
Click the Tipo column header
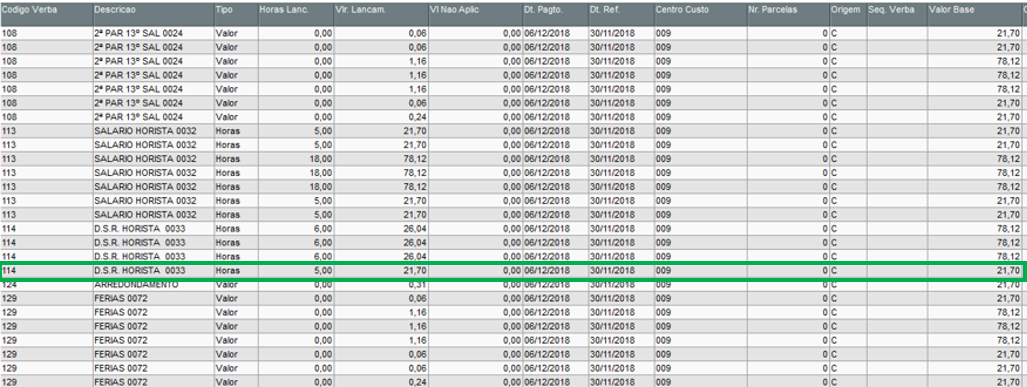(x=236, y=14)
